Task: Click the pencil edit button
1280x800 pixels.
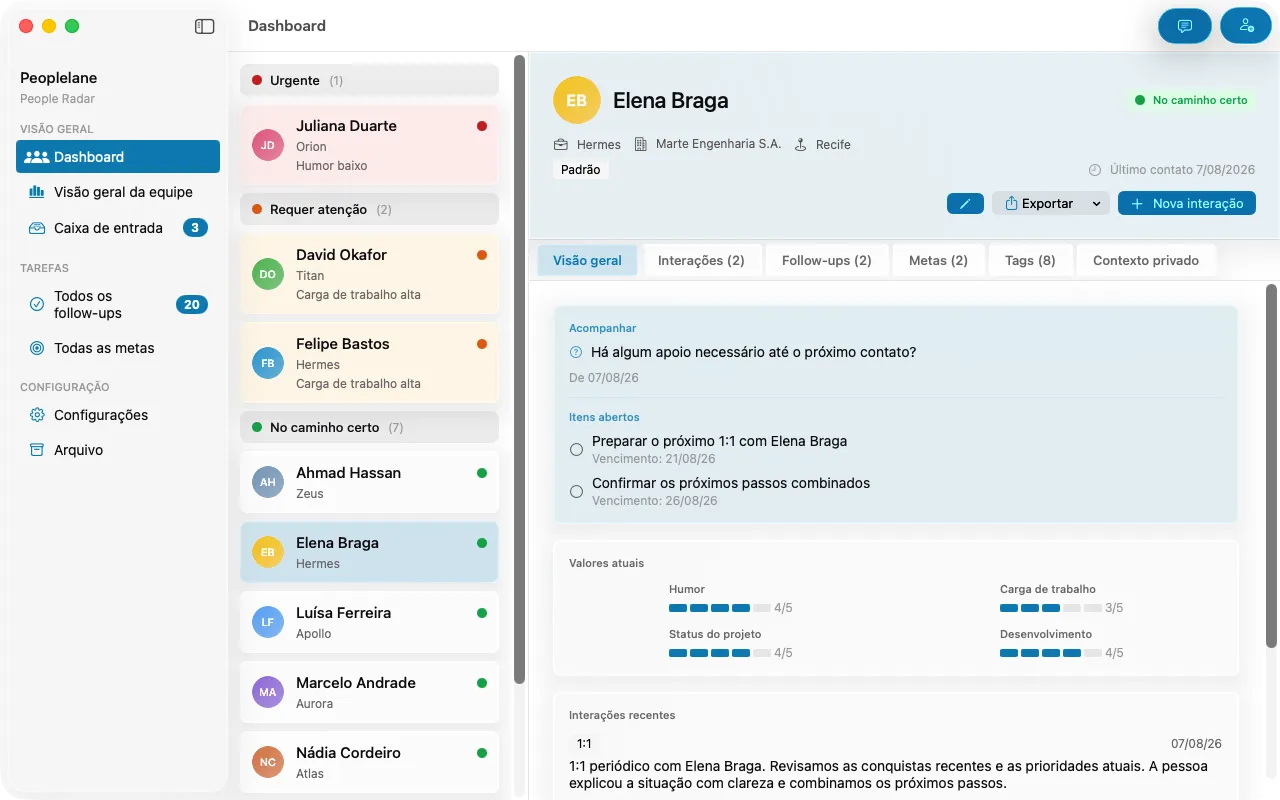Action: click(x=965, y=203)
